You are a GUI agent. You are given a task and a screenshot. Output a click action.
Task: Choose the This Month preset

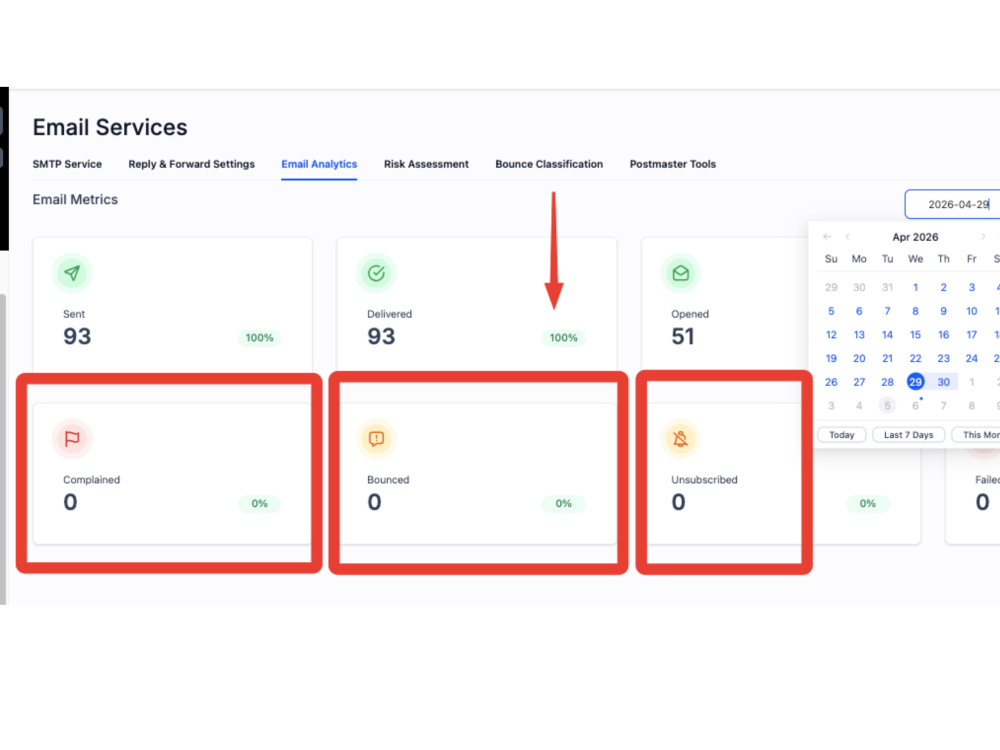point(976,434)
